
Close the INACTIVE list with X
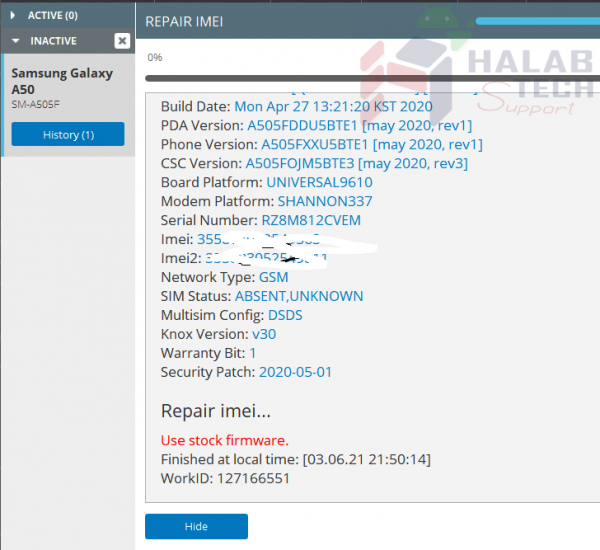(x=122, y=41)
